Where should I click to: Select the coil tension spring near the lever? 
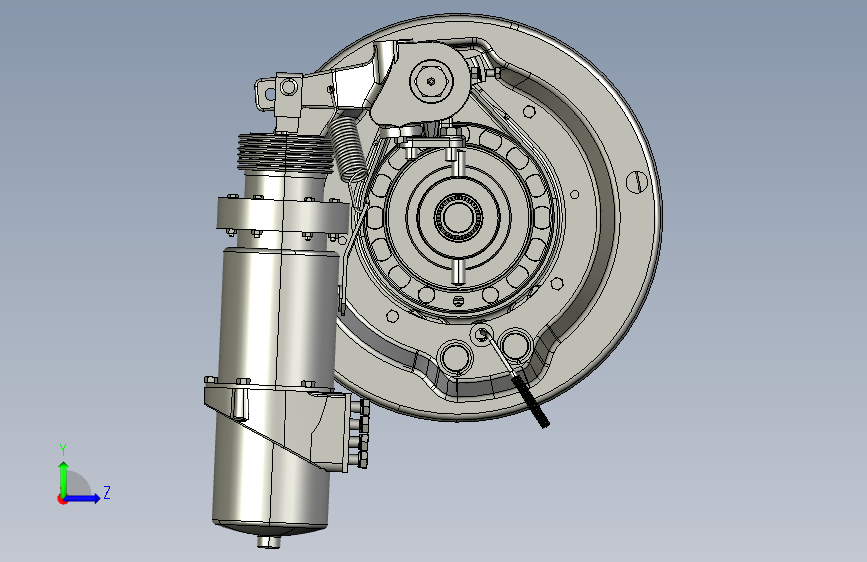pos(347,150)
